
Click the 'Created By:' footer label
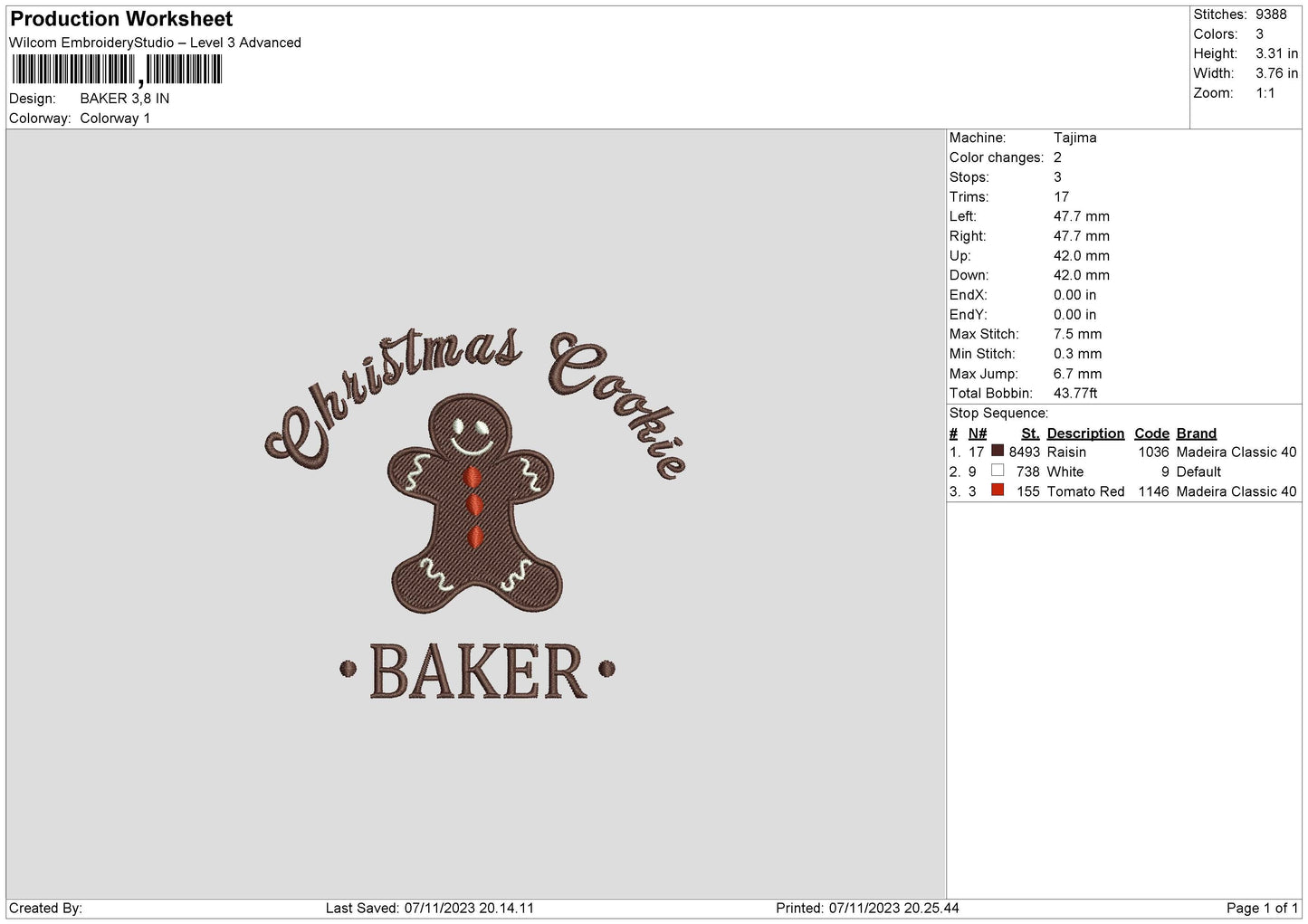(45, 908)
